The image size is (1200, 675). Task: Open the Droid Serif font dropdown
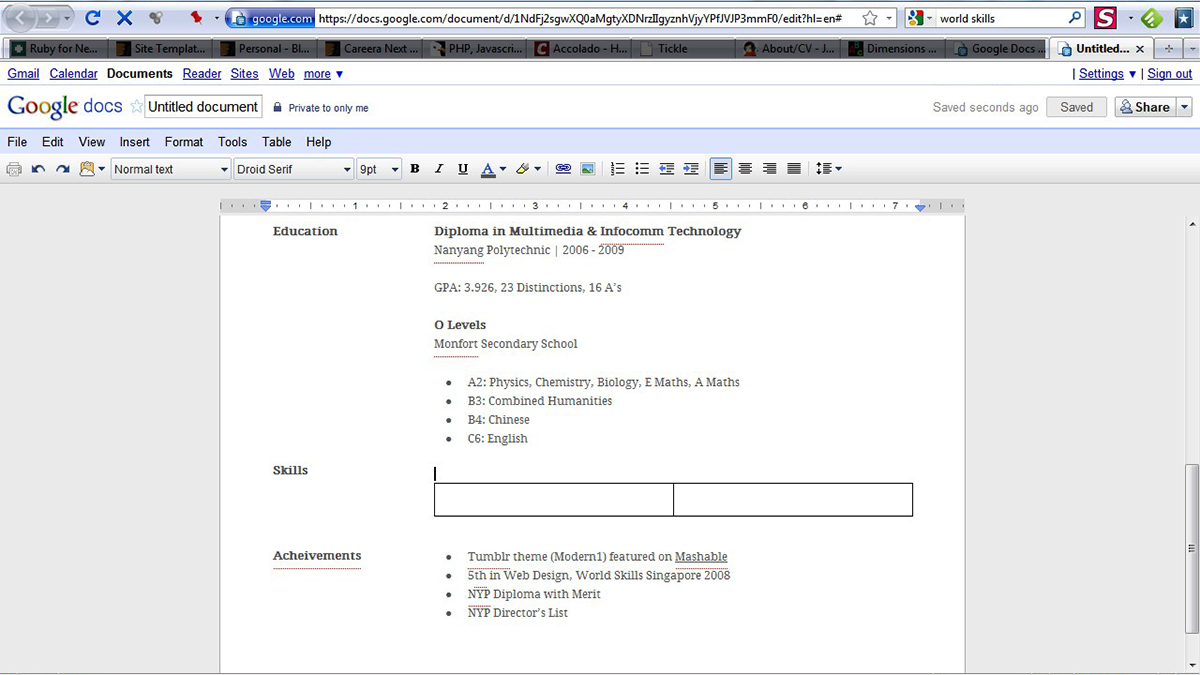(293, 168)
